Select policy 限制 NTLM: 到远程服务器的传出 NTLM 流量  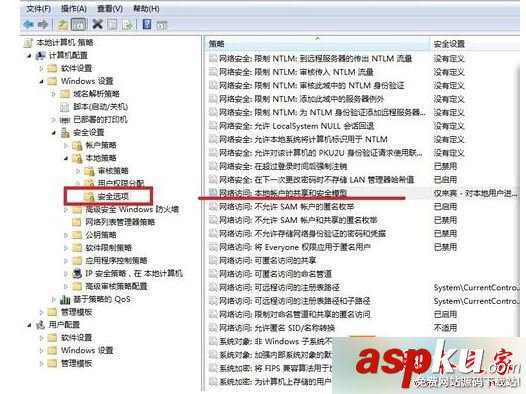tap(315, 59)
